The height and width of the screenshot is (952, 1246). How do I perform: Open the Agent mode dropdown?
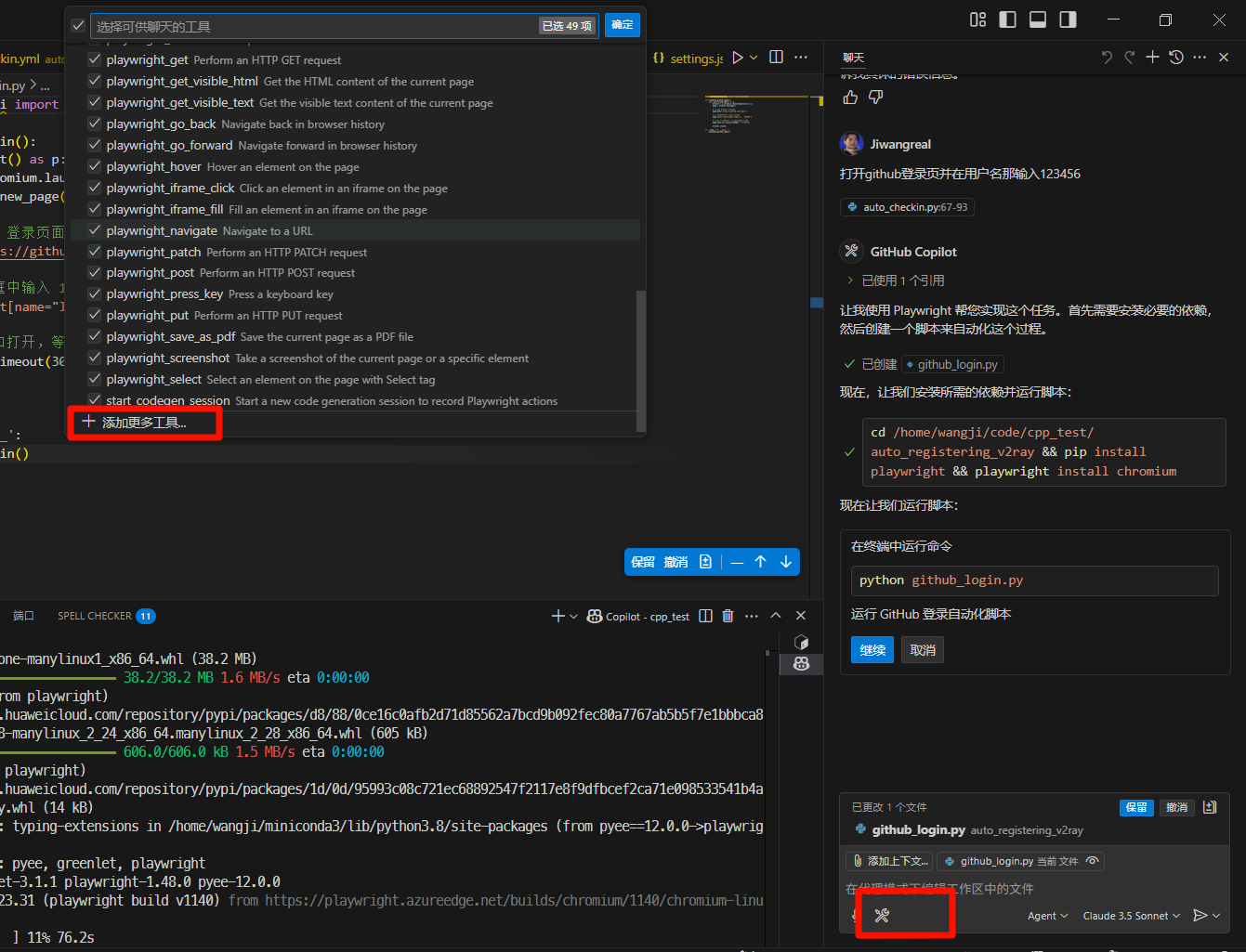click(x=1047, y=916)
